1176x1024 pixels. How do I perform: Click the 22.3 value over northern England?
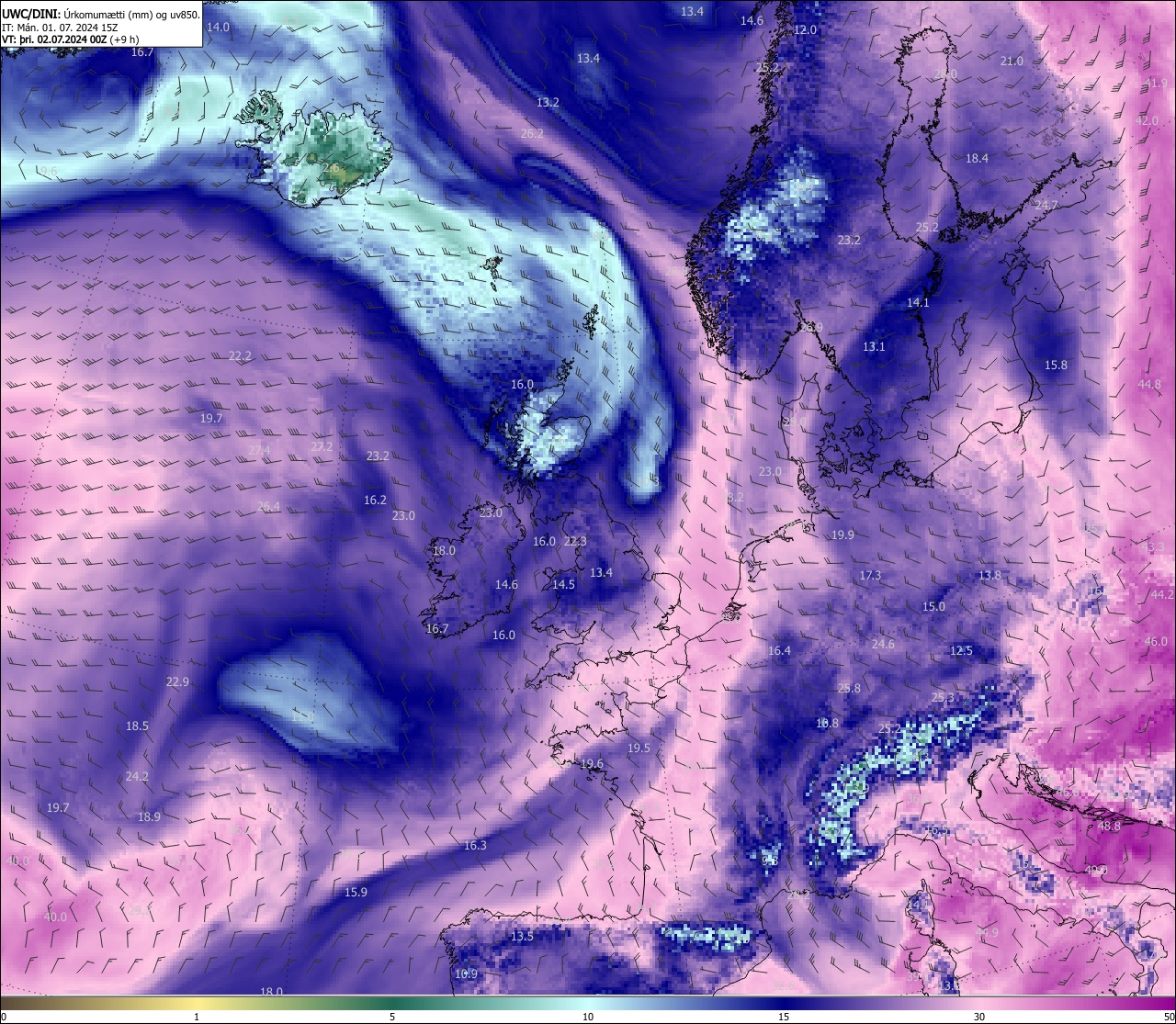tap(574, 541)
